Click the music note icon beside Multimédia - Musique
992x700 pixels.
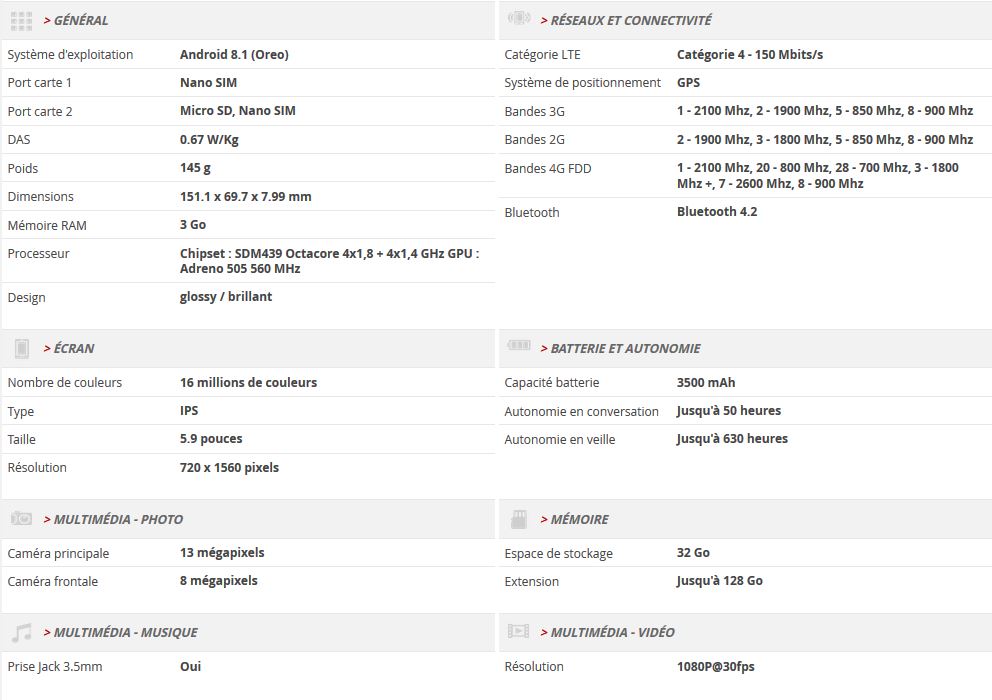(x=21, y=632)
